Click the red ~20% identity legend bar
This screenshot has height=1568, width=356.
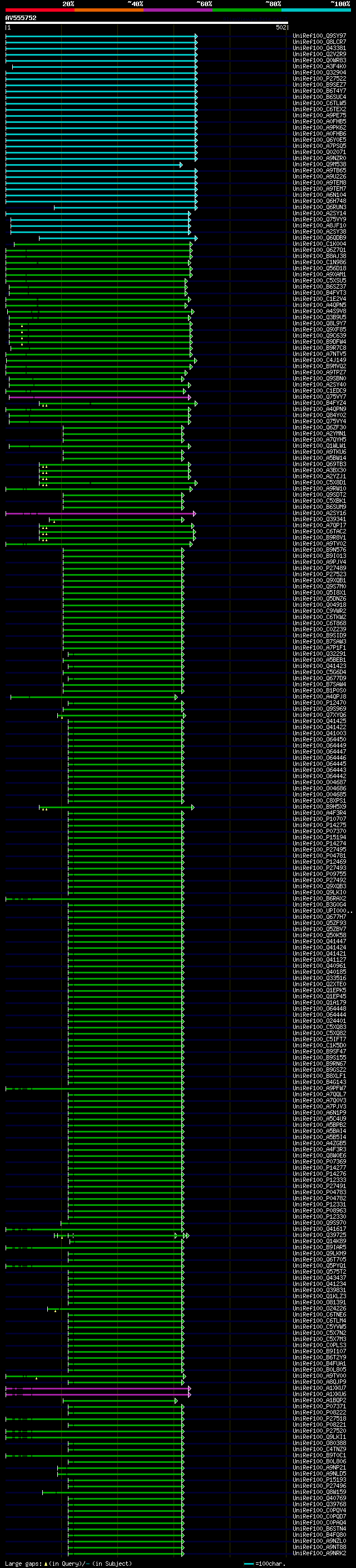39,10
